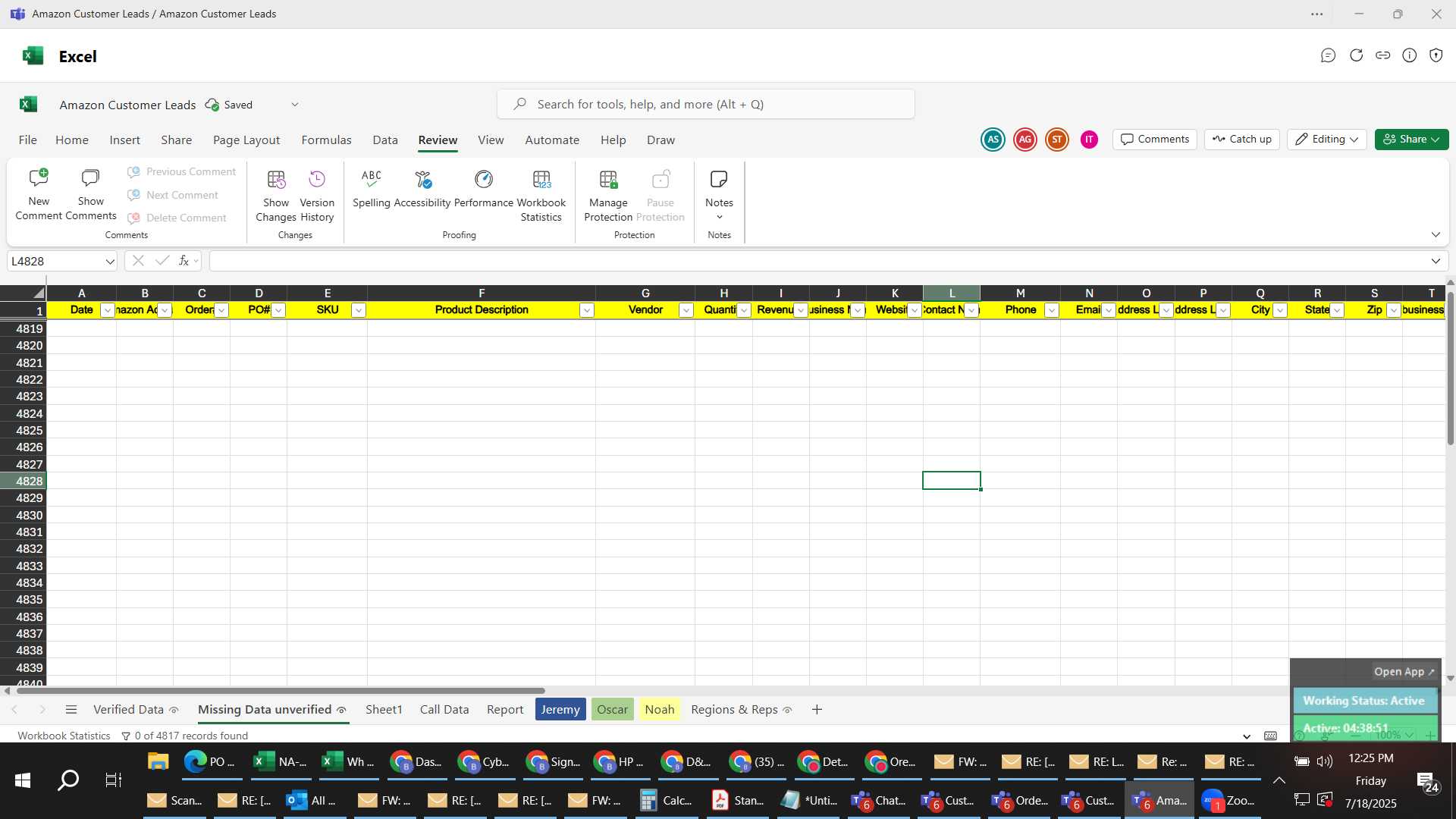Open the Regions & Reps sheet
Image resolution: width=1456 pixels, height=819 pixels.
(x=741, y=710)
